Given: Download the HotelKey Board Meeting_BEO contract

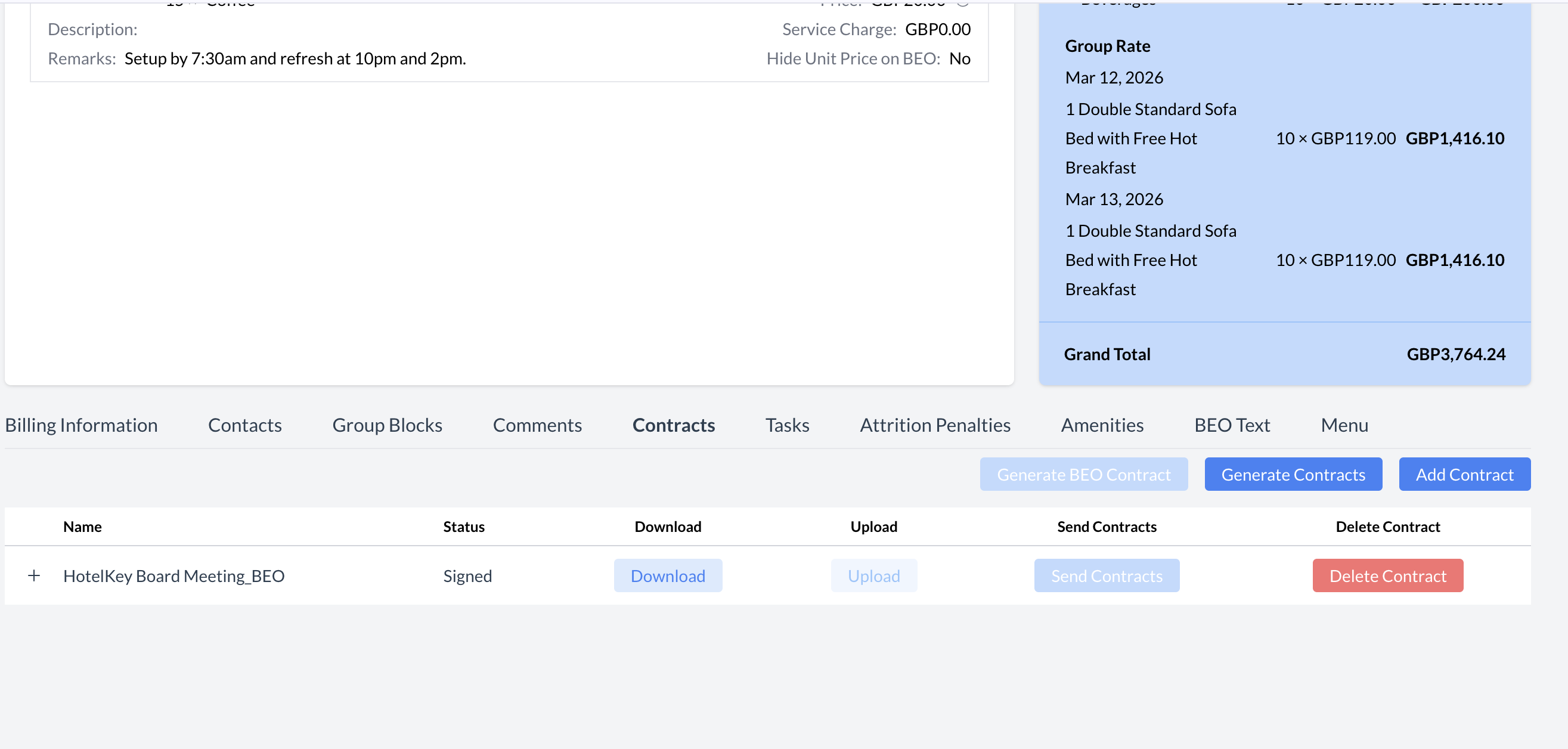Looking at the screenshot, I should tap(668, 575).
